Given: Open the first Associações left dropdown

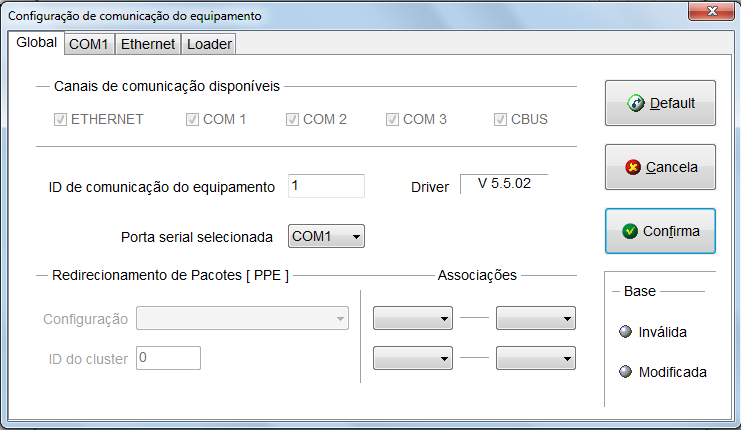Looking at the screenshot, I should tap(413, 318).
